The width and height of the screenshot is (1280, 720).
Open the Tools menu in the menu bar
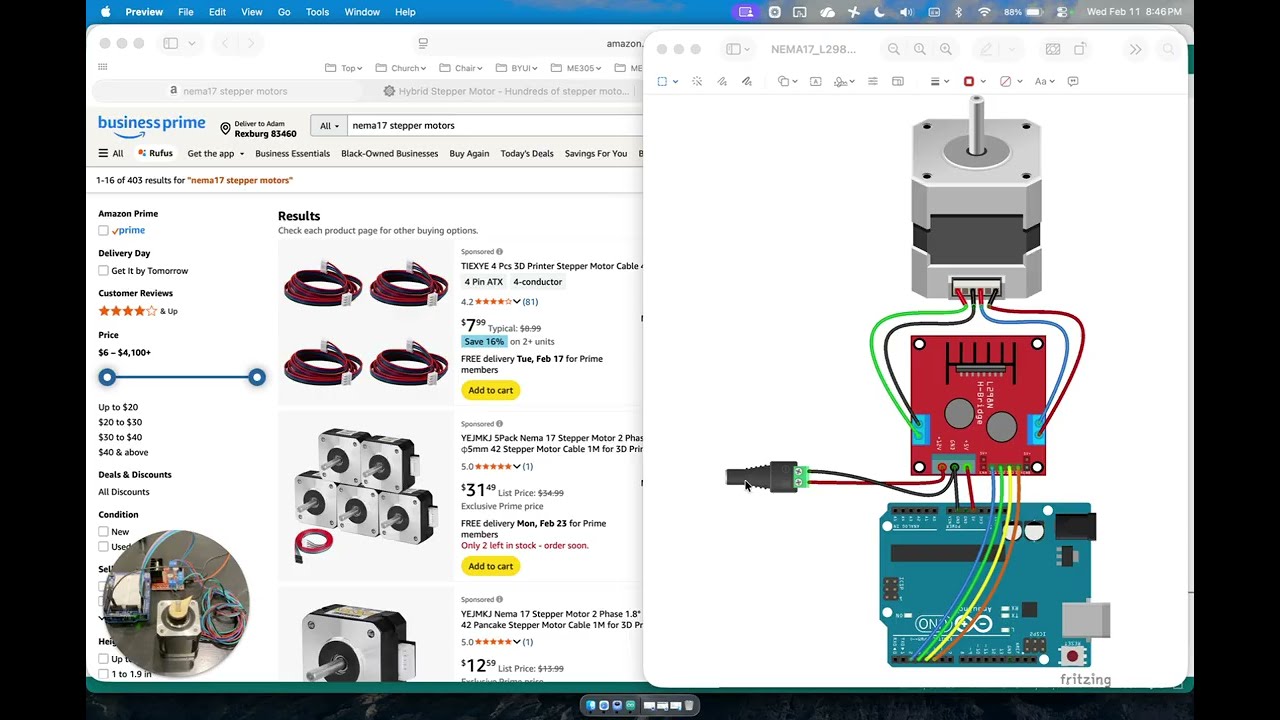pyautogui.click(x=317, y=12)
